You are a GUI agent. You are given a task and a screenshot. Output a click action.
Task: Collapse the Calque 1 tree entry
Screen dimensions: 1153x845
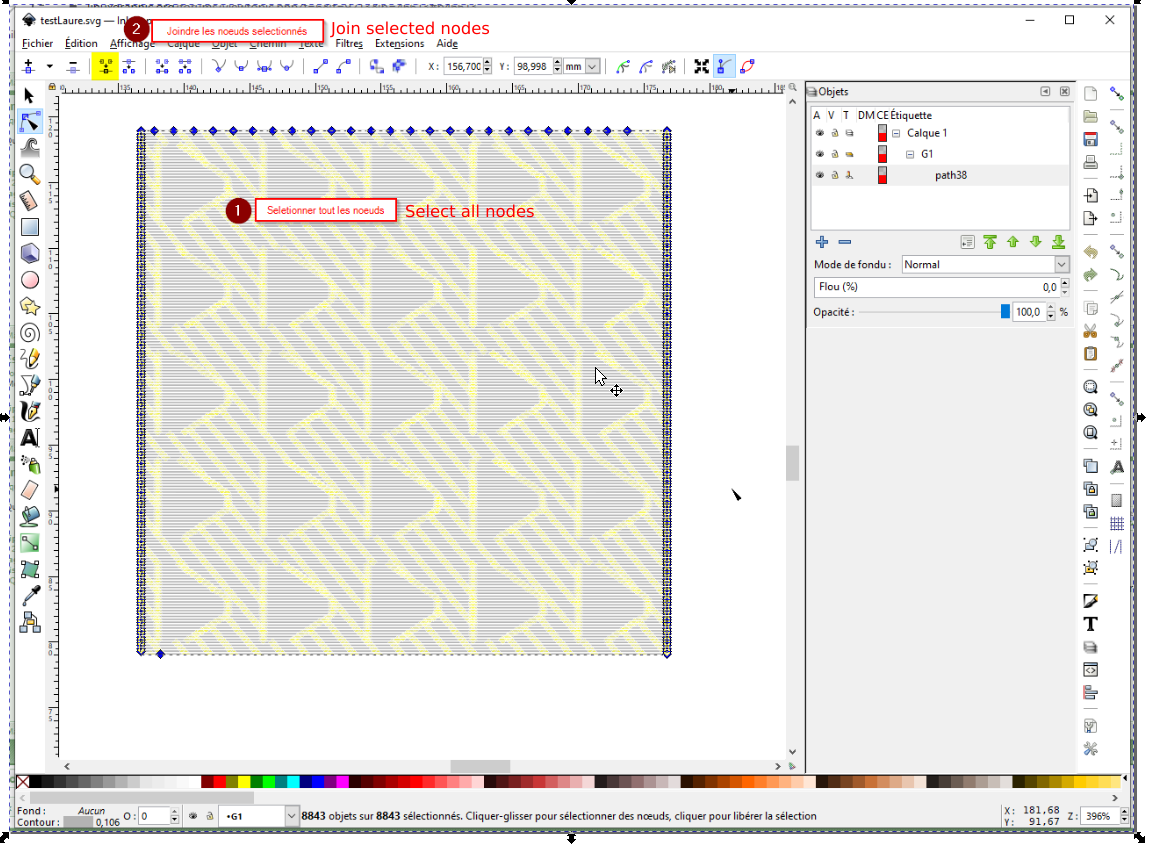(x=894, y=132)
